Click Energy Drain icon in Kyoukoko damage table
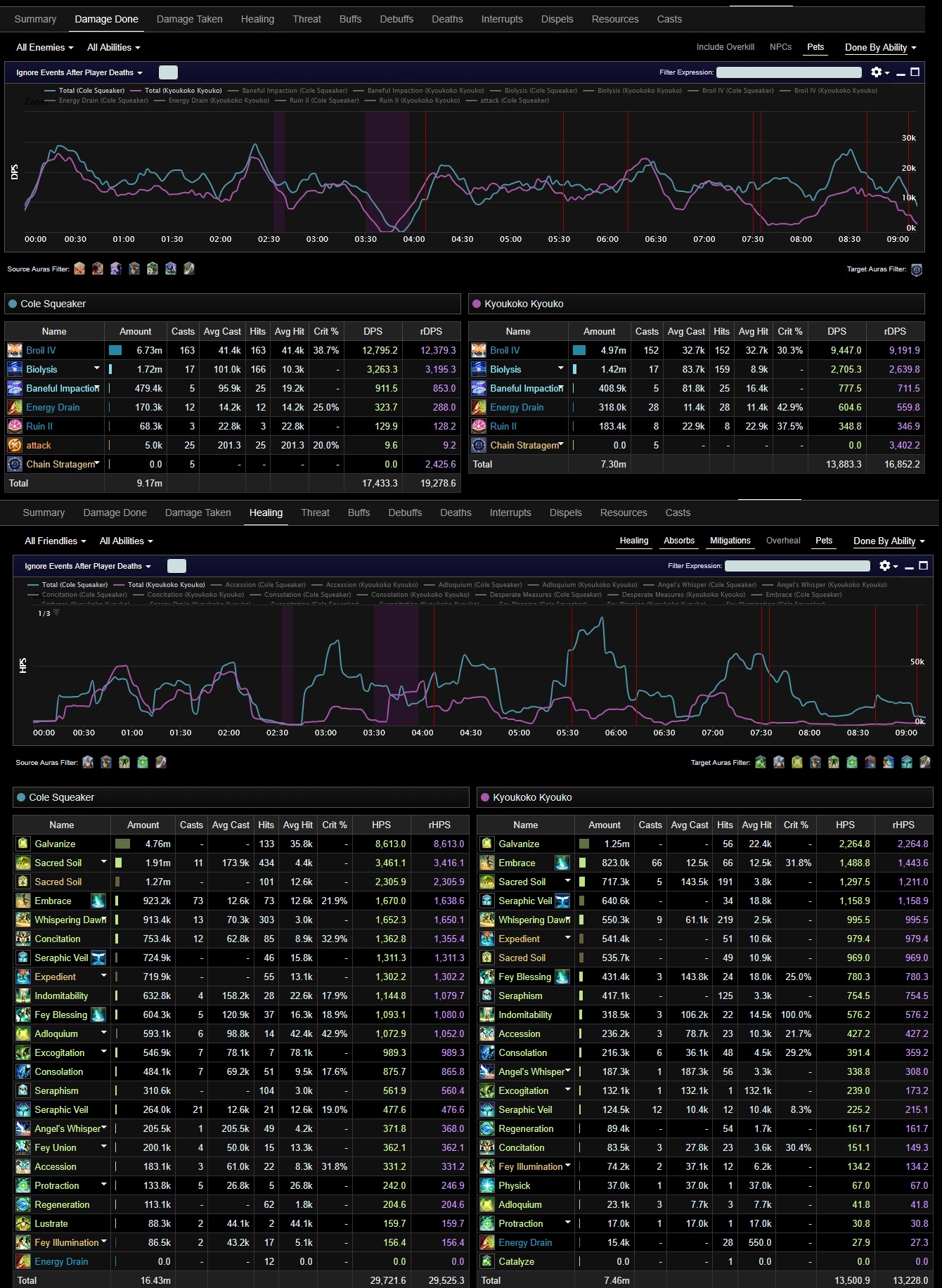The image size is (942, 1288). (479, 407)
